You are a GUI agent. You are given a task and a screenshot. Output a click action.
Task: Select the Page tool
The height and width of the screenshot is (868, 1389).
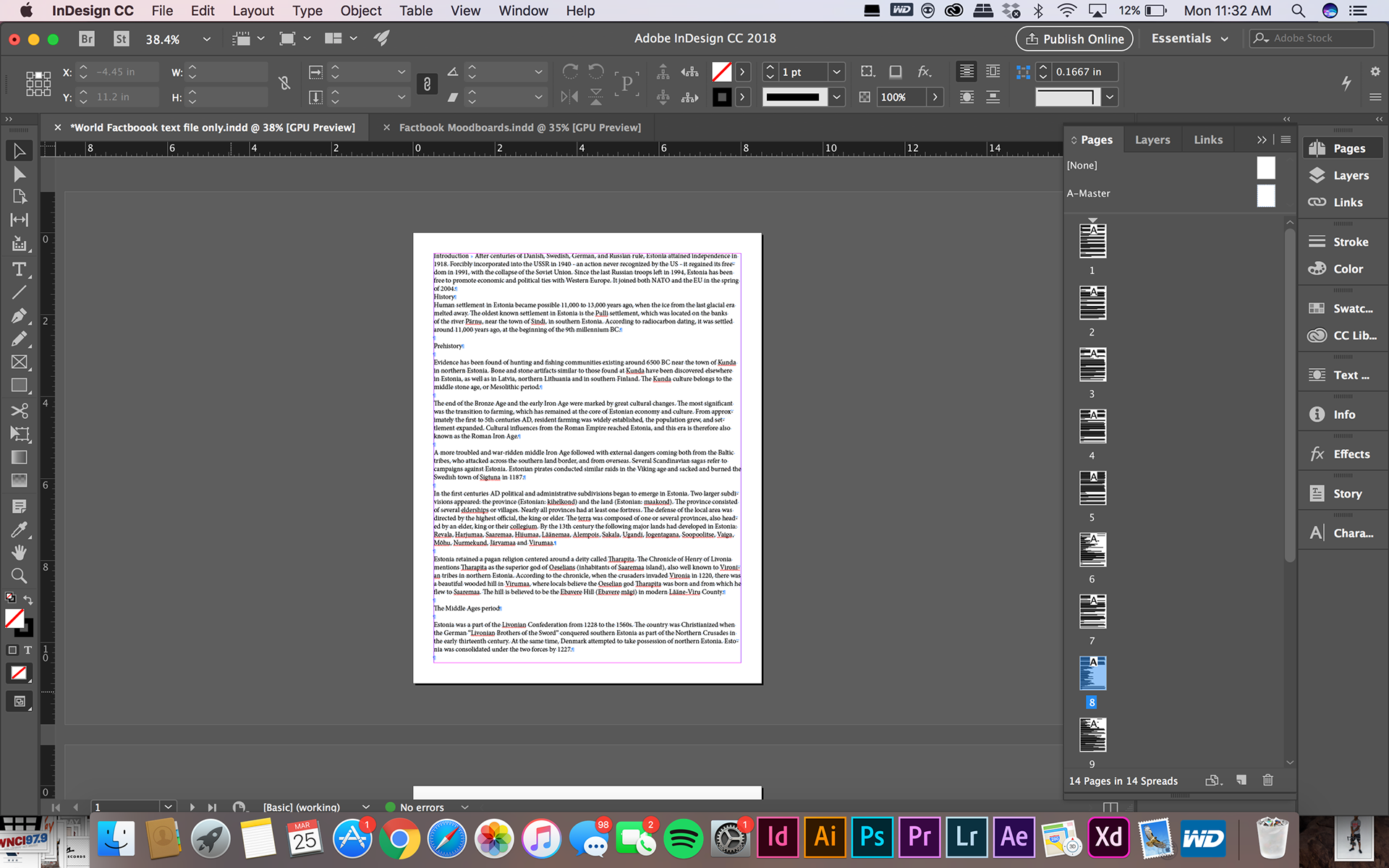coord(20,197)
